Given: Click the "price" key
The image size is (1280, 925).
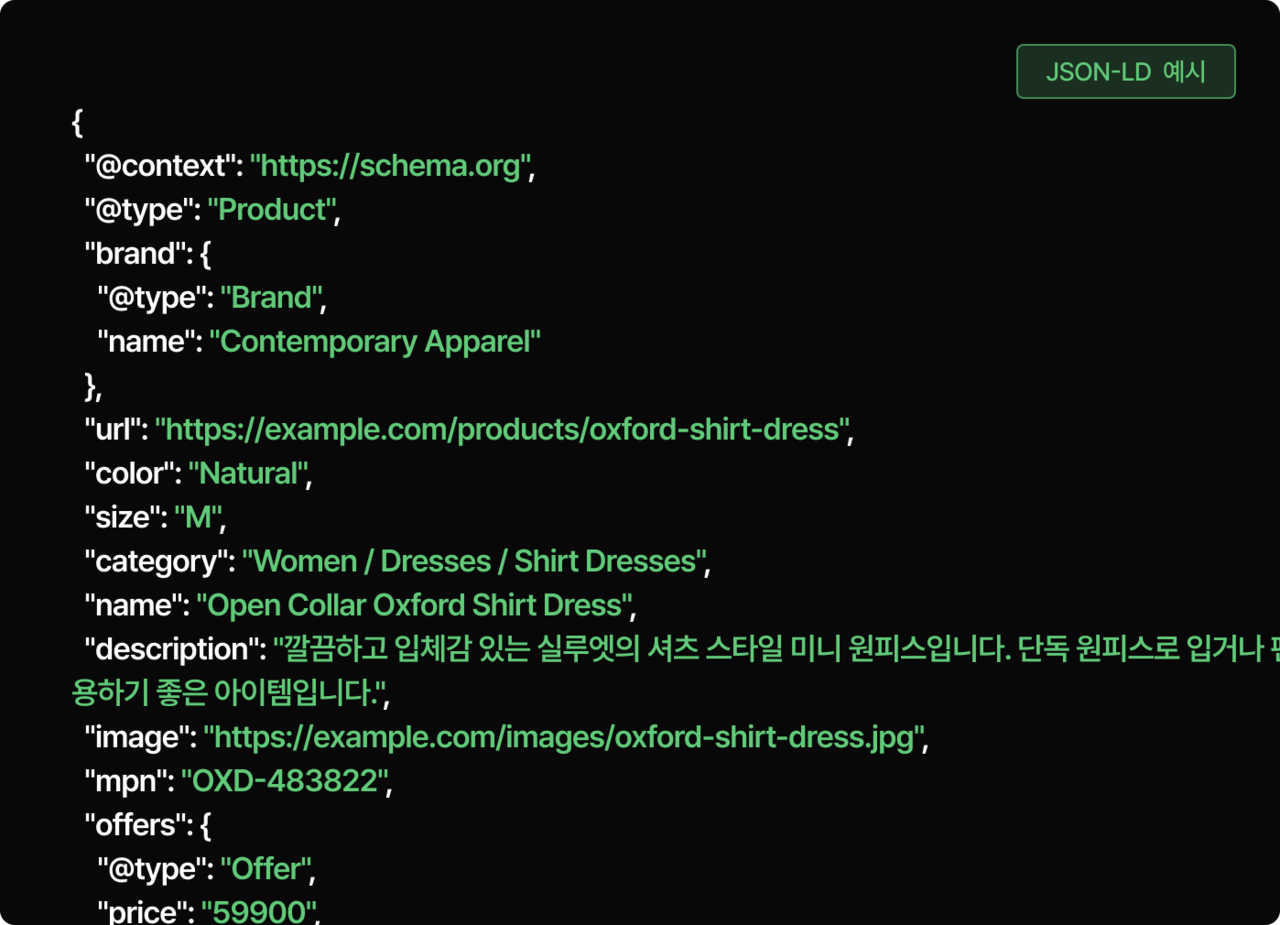Looking at the screenshot, I should pyautogui.click(x=143, y=912).
